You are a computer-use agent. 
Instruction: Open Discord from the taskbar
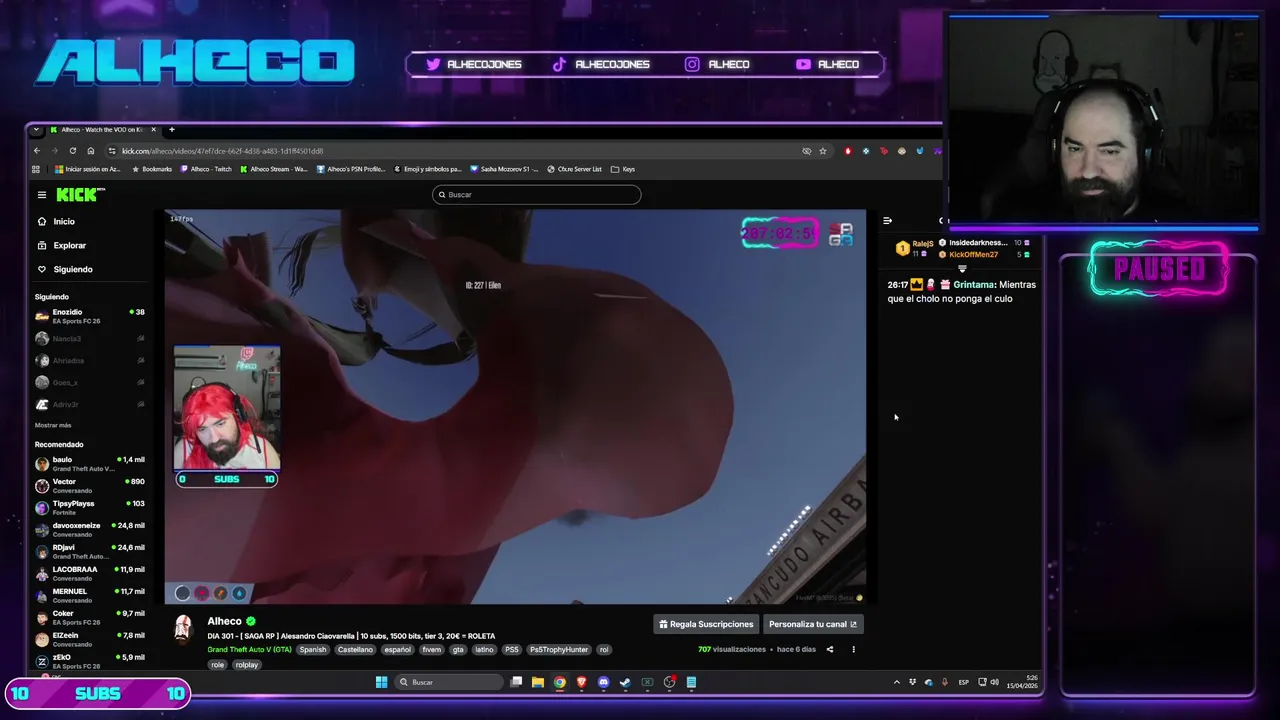click(603, 682)
